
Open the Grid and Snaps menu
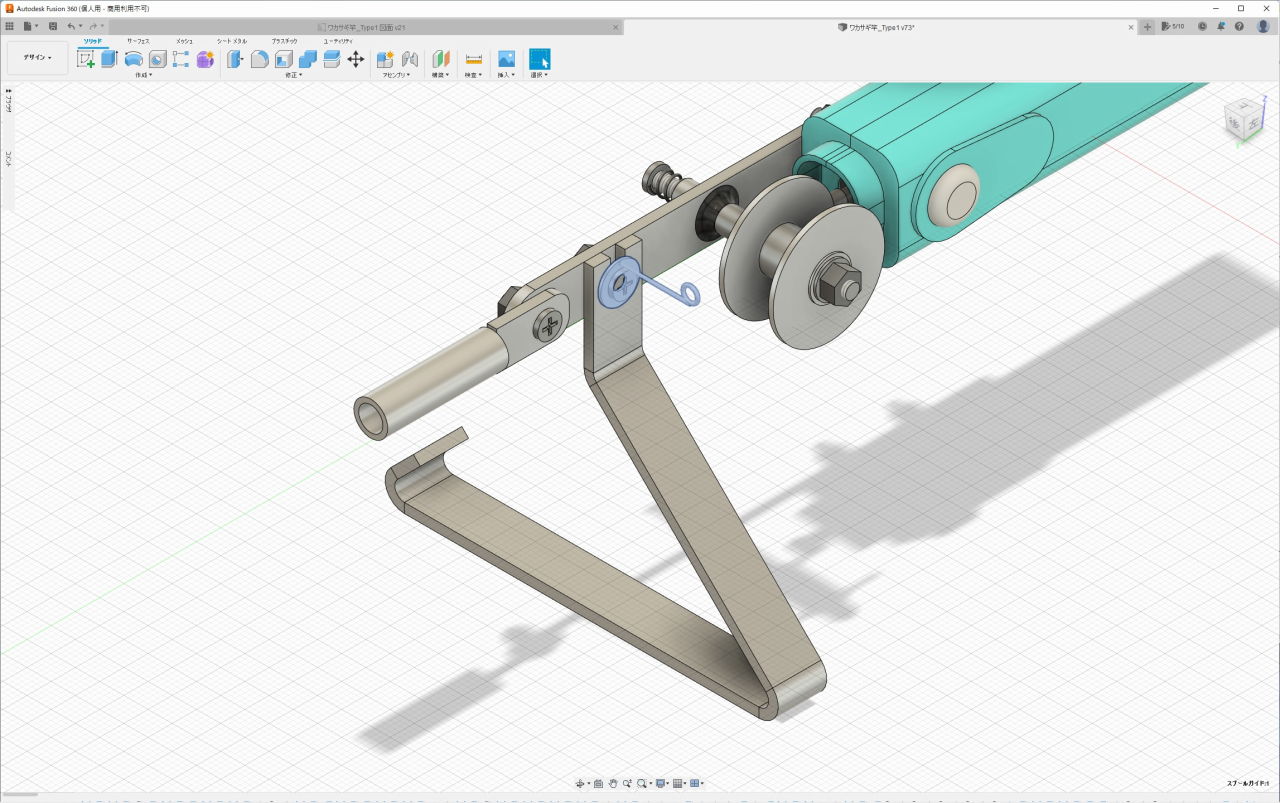pyautogui.click(x=679, y=784)
